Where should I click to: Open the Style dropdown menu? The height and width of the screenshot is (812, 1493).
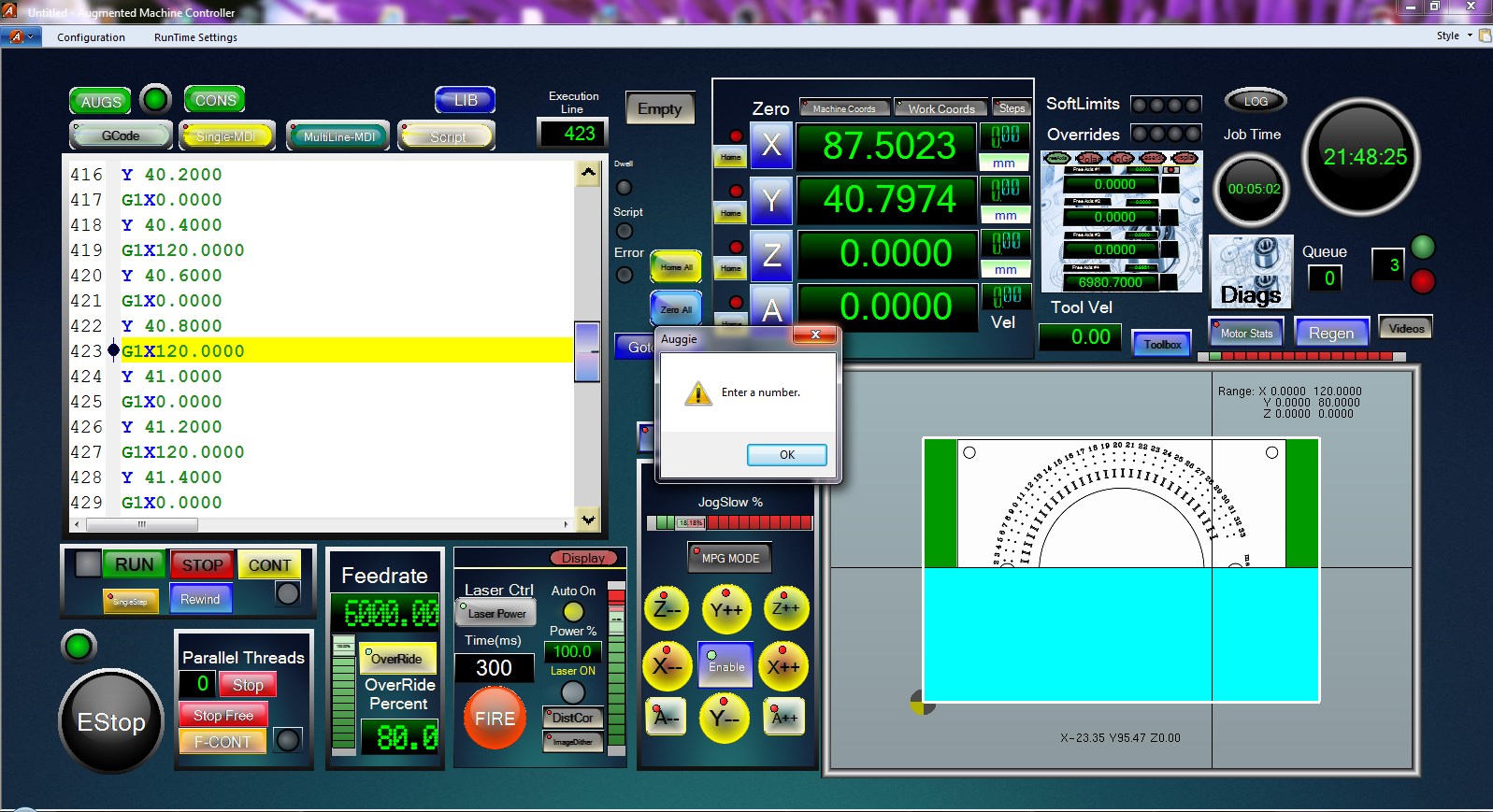click(x=1454, y=36)
